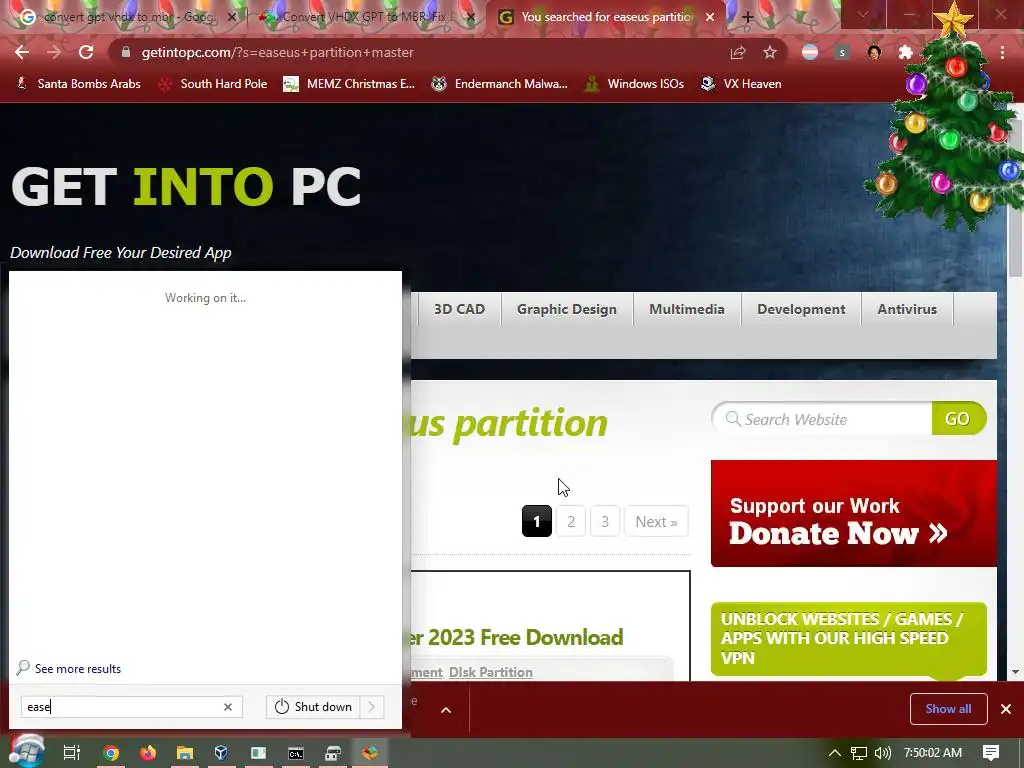This screenshot has width=1024, height=768.
Task: Open Firefox from the taskbar
Action: click(x=148, y=753)
